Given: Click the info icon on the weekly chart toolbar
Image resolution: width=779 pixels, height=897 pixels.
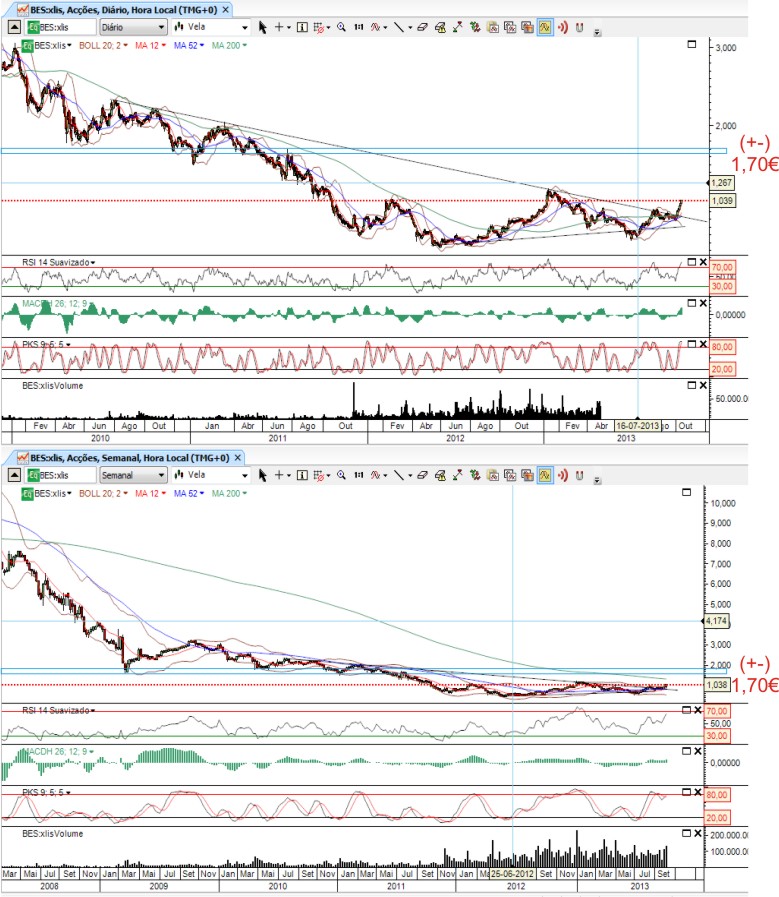Looking at the screenshot, I should [x=302, y=475].
